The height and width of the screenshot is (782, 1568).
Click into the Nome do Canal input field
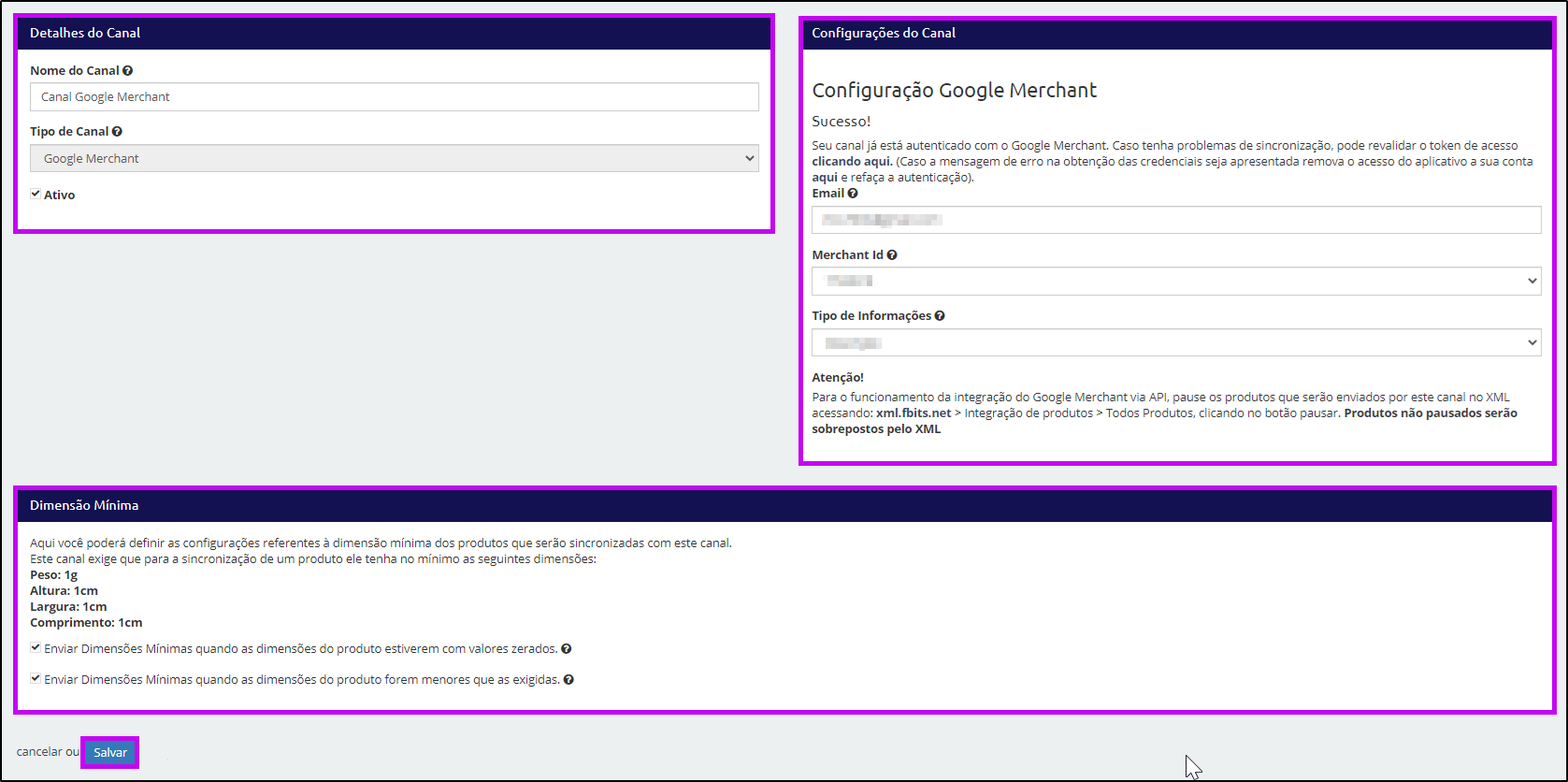395,96
